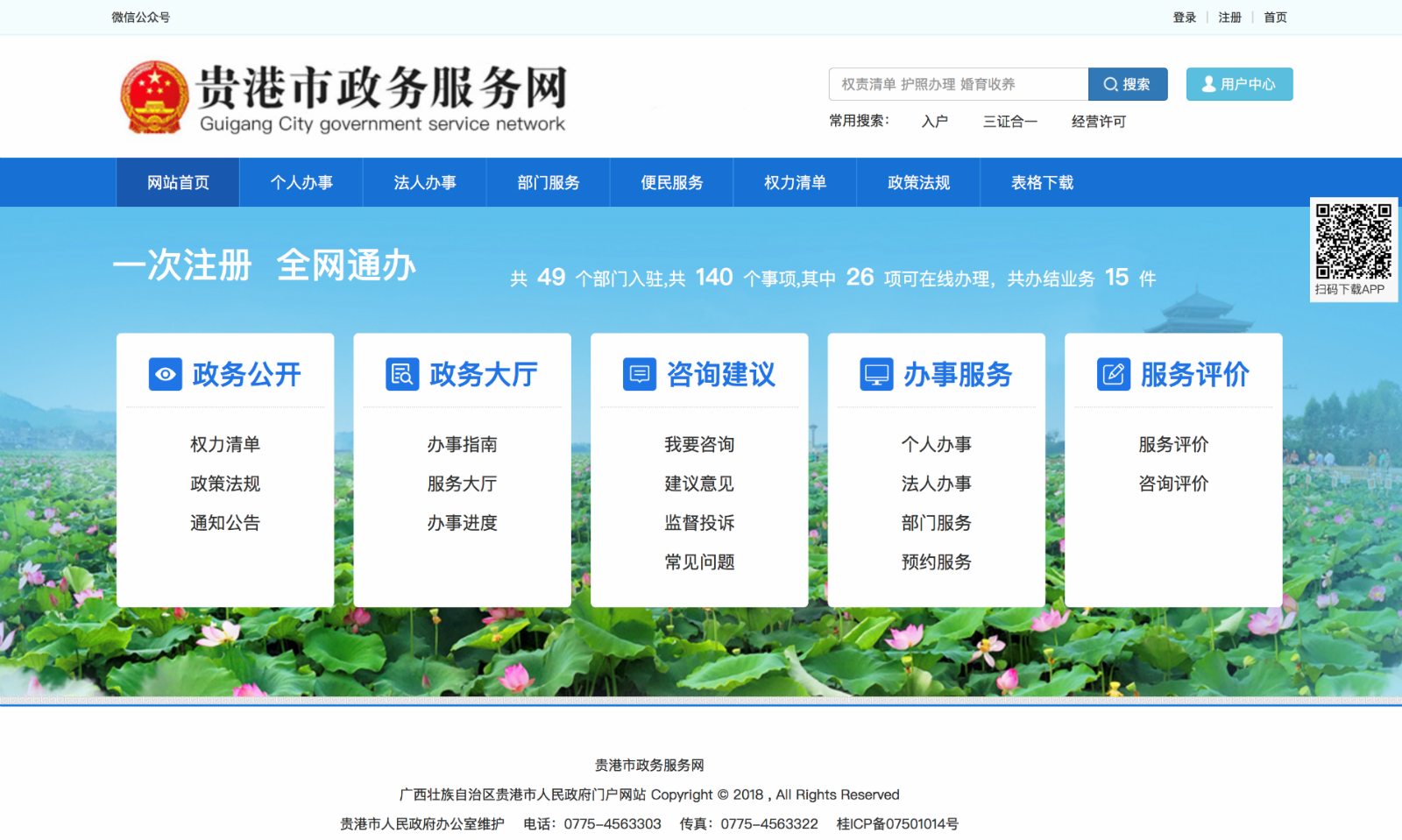
Task: Click the 登录 login link
Action: click(1185, 18)
